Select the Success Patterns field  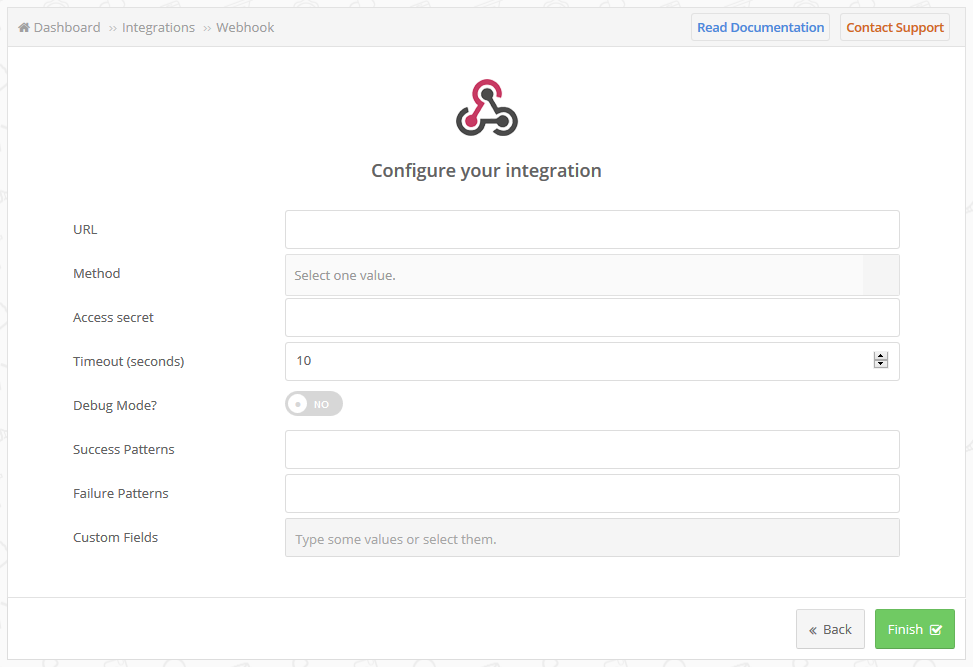point(592,450)
